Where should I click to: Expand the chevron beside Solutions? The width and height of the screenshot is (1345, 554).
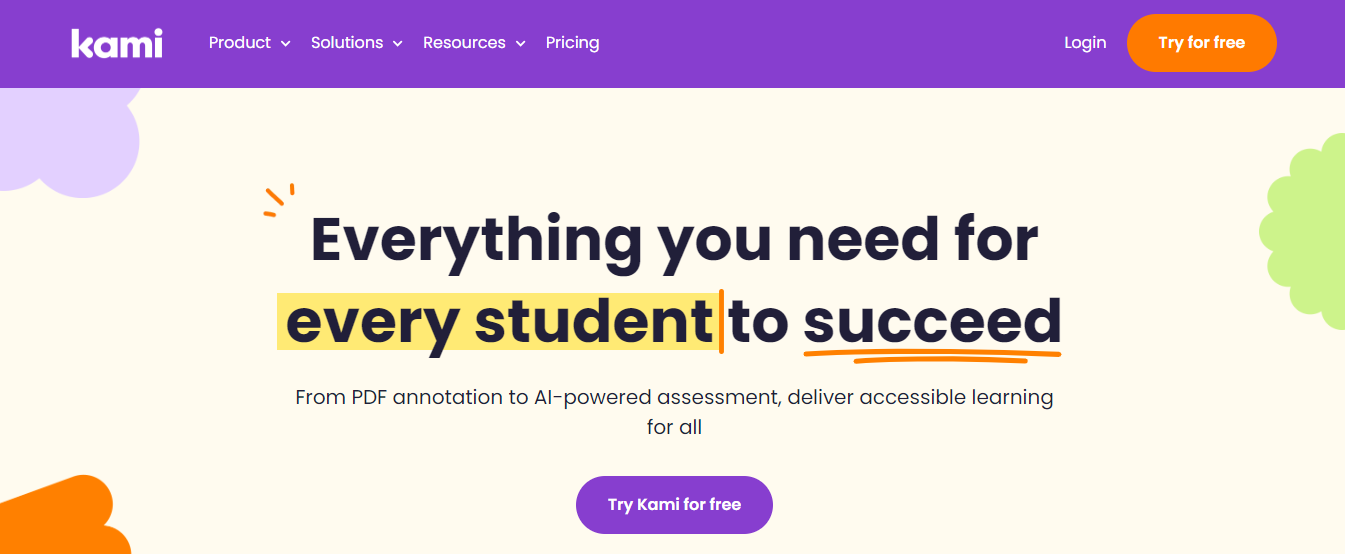(x=397, y=44)
